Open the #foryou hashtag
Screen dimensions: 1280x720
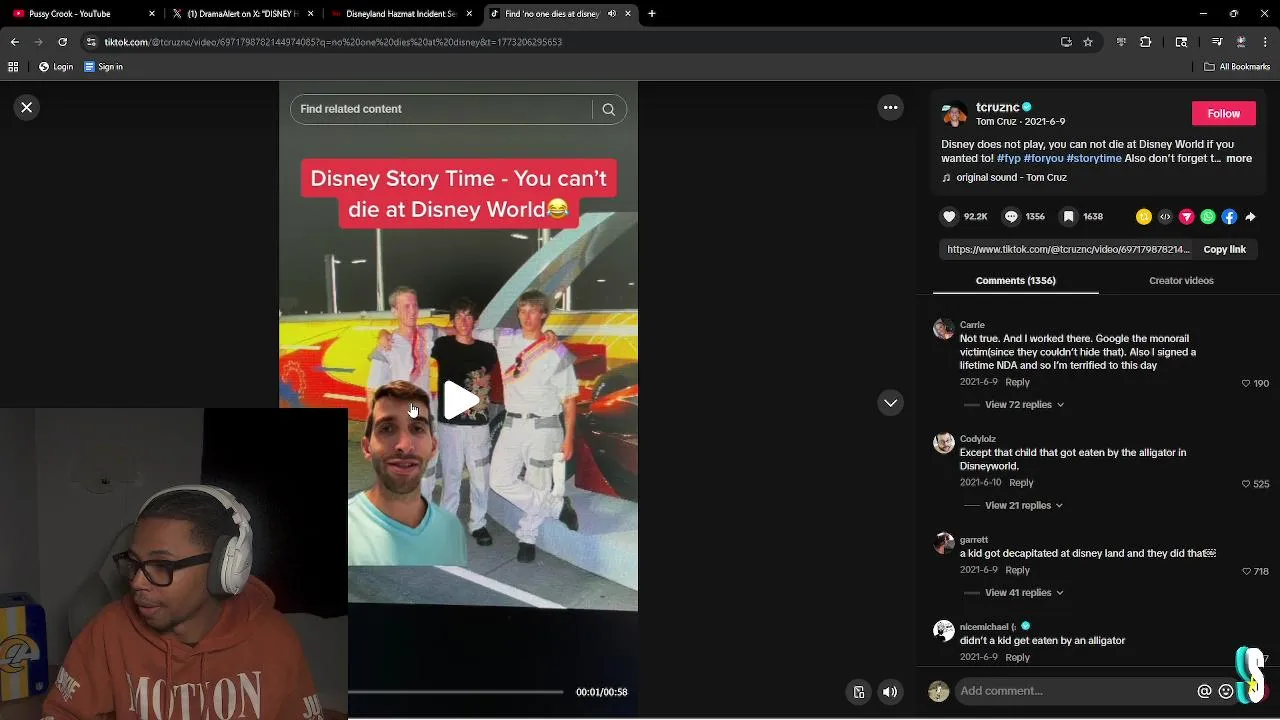coord(1043,158)
